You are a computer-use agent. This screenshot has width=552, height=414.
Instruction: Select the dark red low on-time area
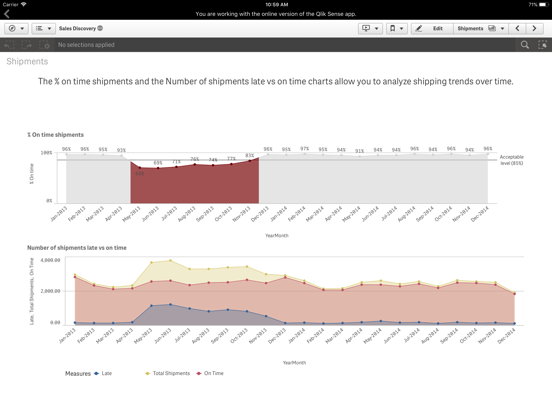click(195, 185)
